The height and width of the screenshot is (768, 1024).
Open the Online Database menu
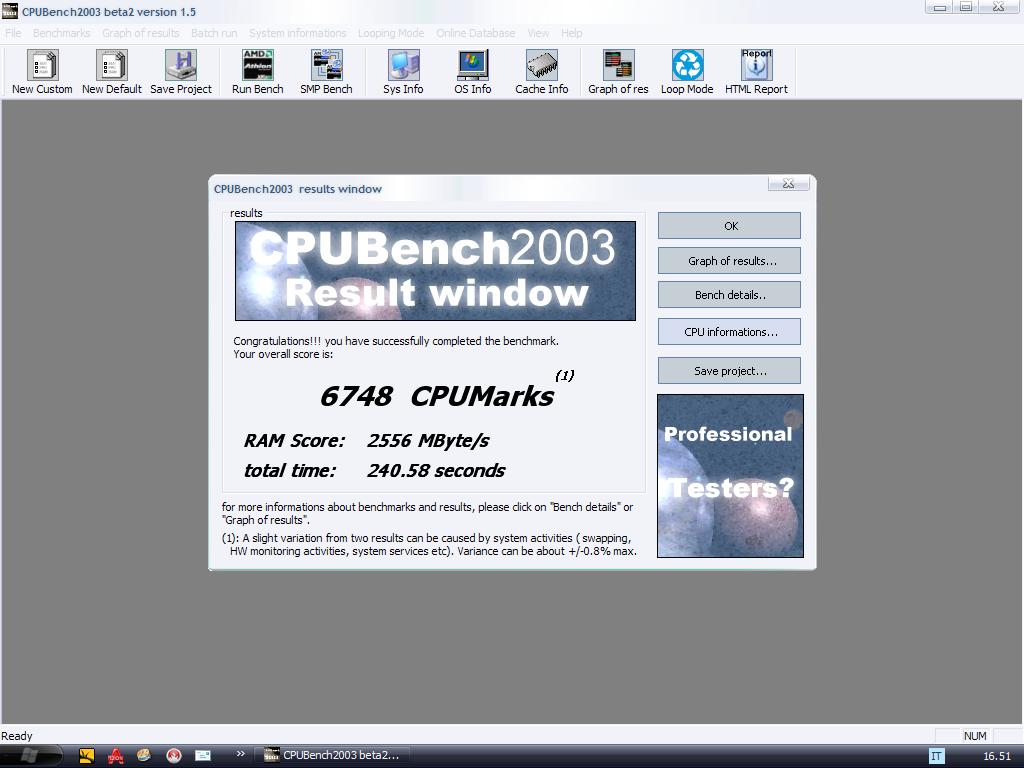point(475,33)
